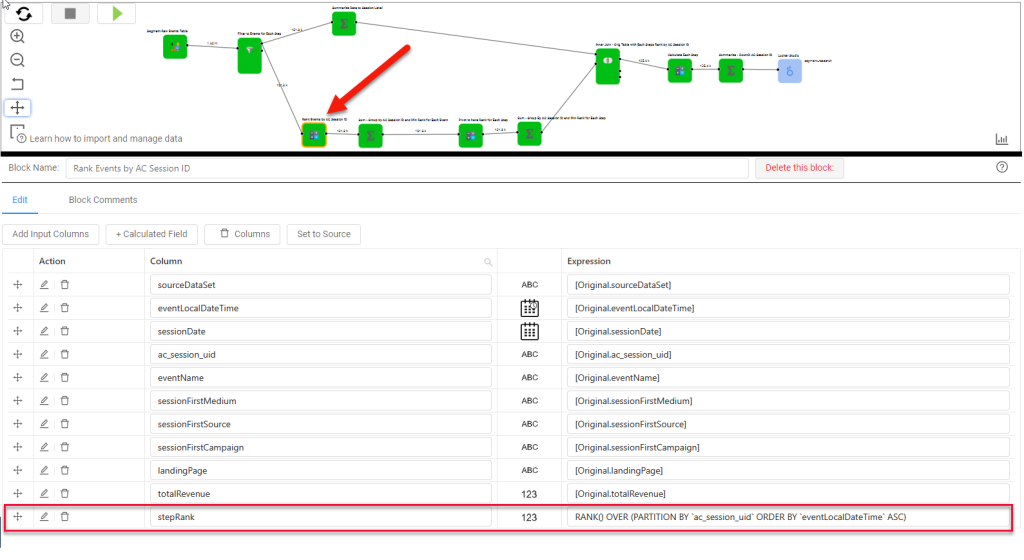The height and width of the screenshot is (560, 1024).
Task: Delete the ac_session_uid column row
Action: (65, 354)
